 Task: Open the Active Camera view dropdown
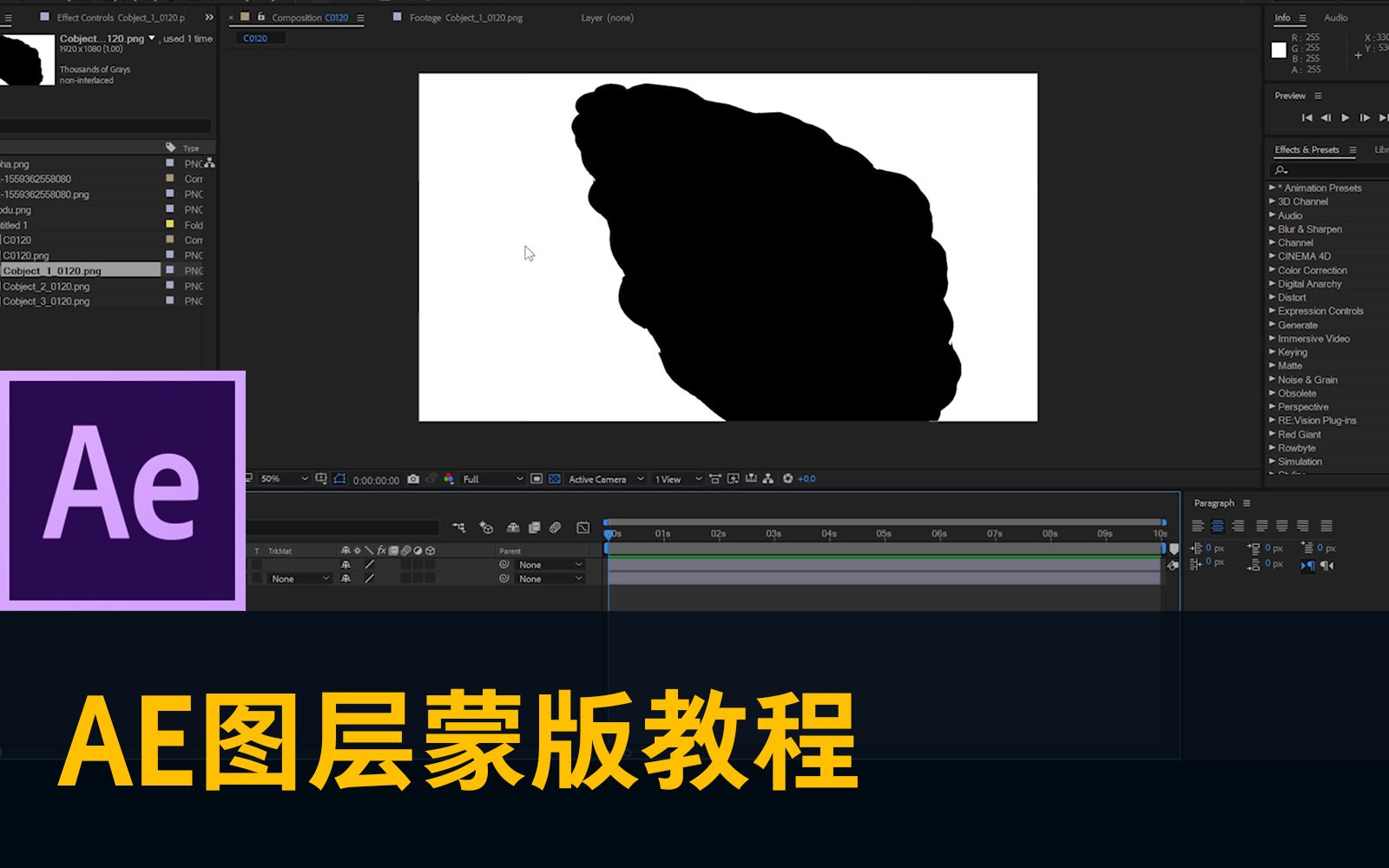603,478
